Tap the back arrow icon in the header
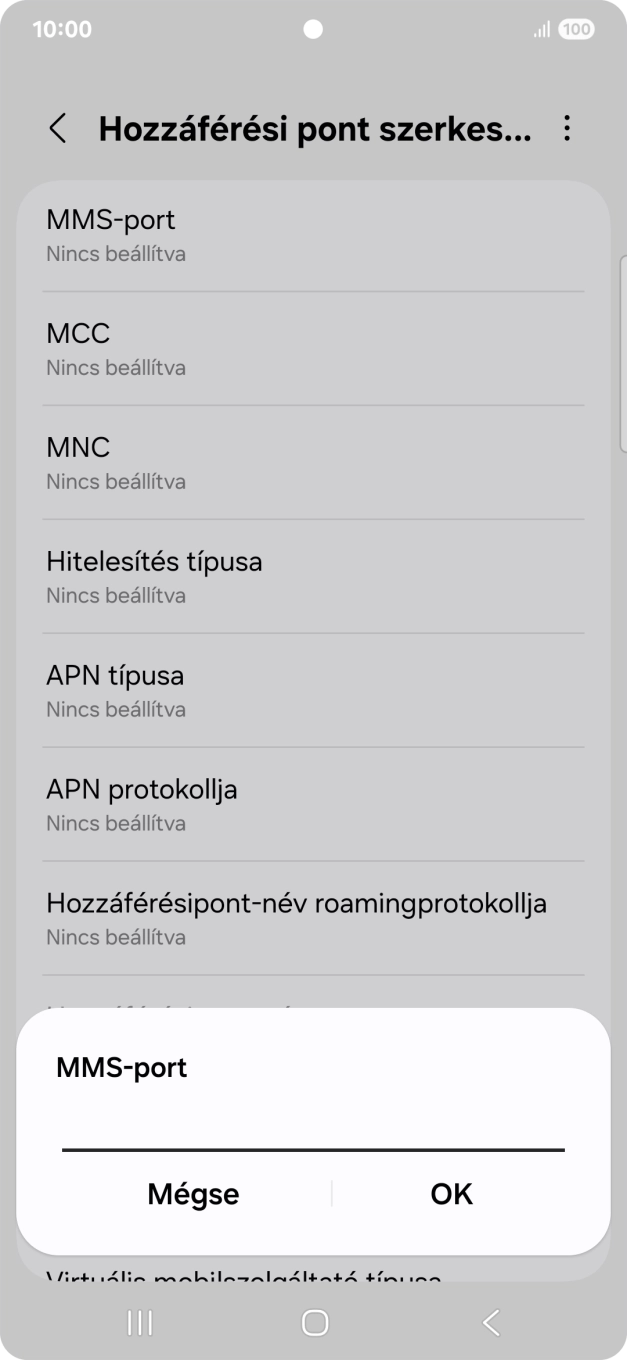The image size is (627, 1360). coord(56,130)
